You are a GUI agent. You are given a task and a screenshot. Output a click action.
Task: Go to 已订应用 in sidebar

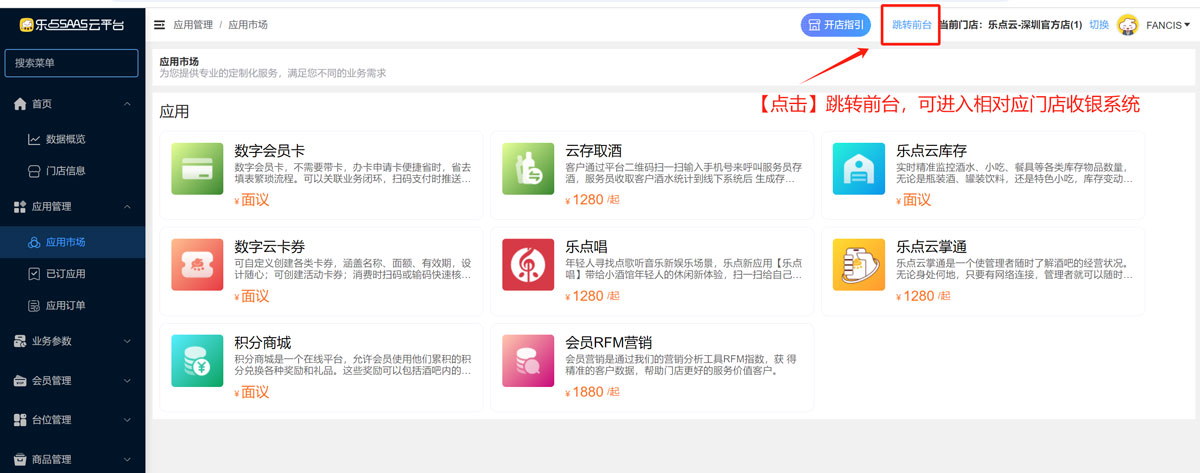click(x=66, y=273)
